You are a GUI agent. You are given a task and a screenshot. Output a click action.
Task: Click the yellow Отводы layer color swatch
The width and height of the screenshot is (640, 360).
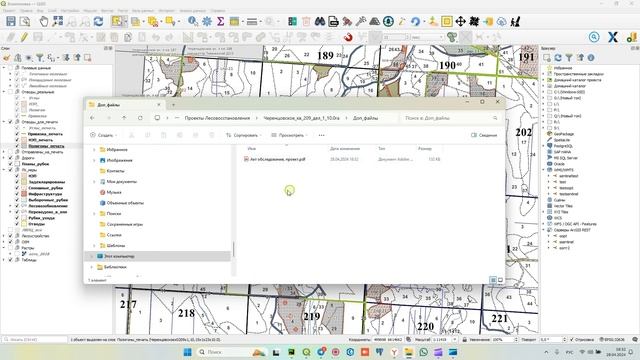(x=24, y=224)
